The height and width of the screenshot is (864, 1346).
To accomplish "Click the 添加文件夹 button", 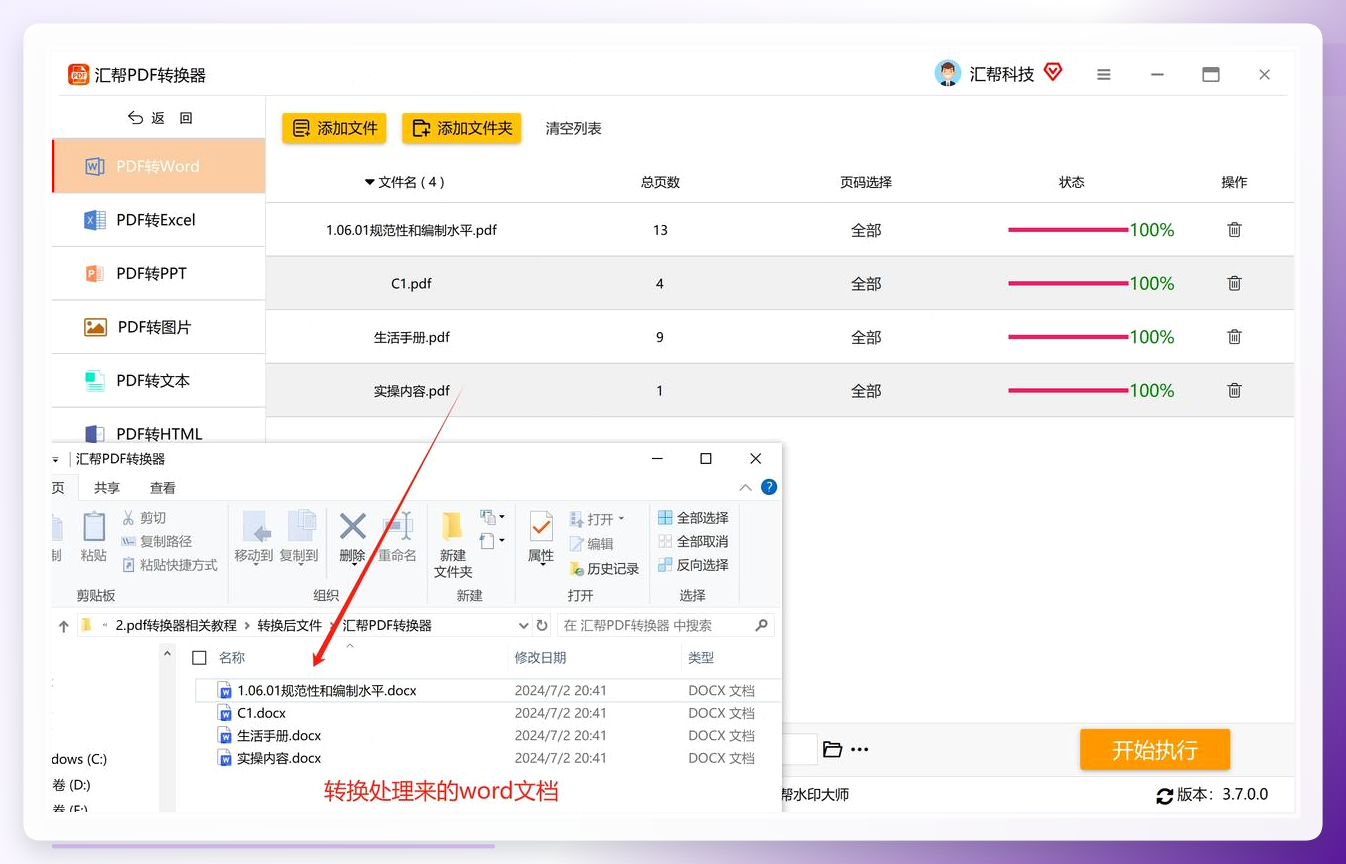I will 462,128.
